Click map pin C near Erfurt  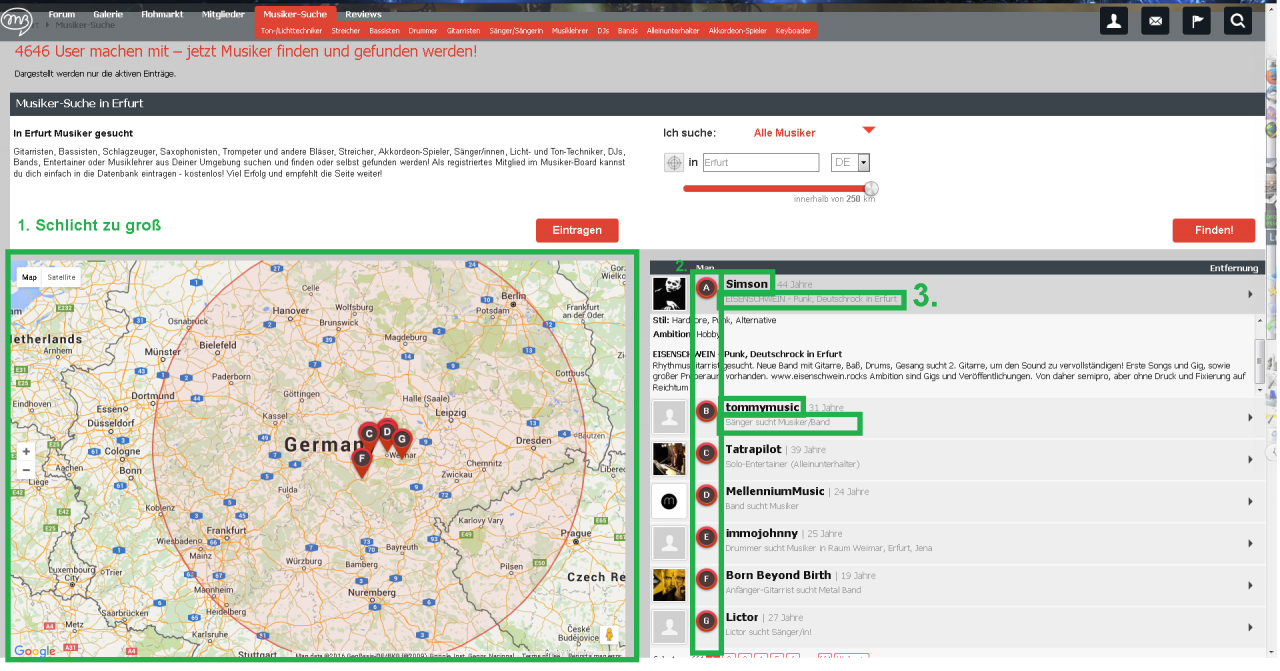coord(368,435)
